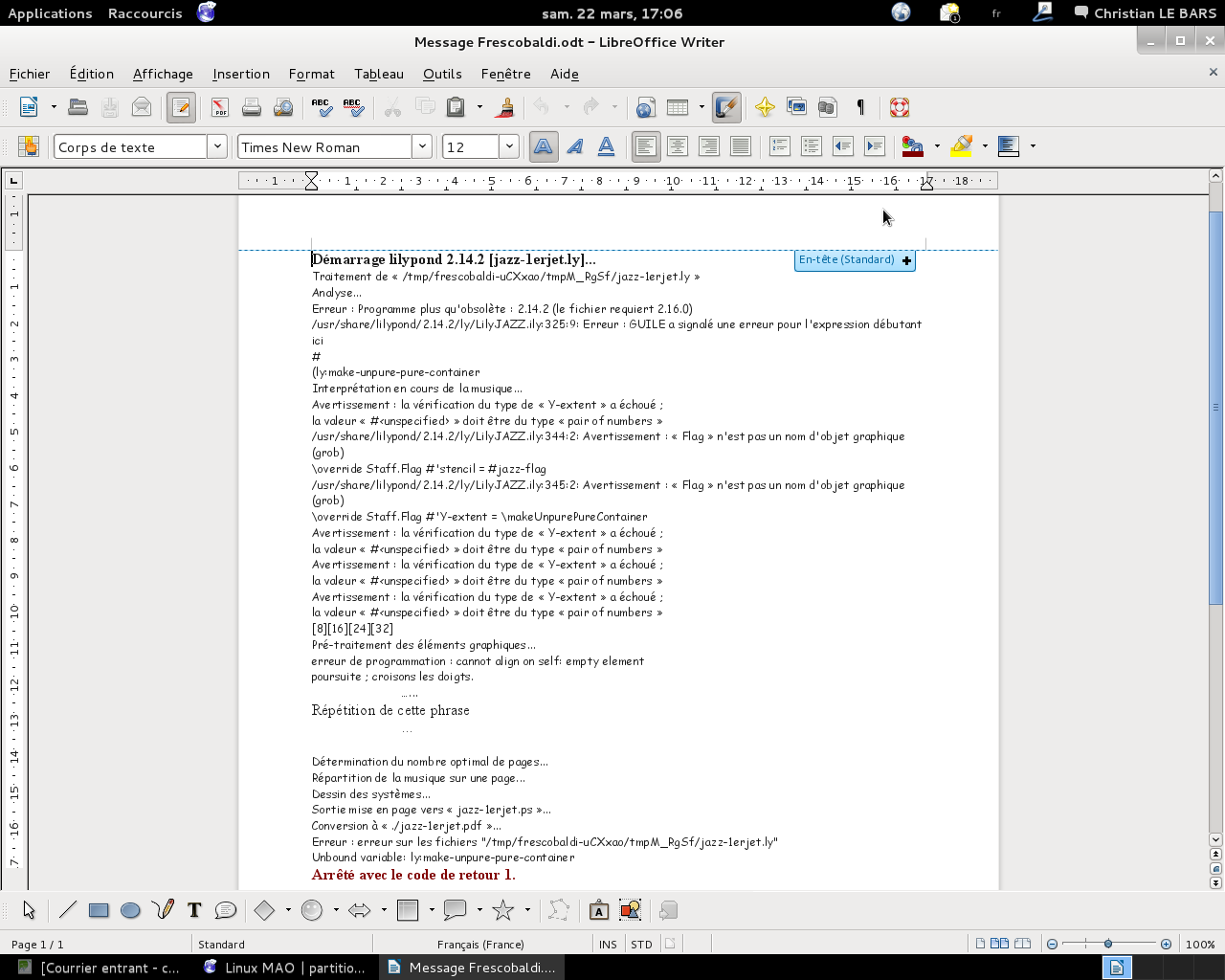Click the vertical scrollbar thumb

tap(1215, 408)
